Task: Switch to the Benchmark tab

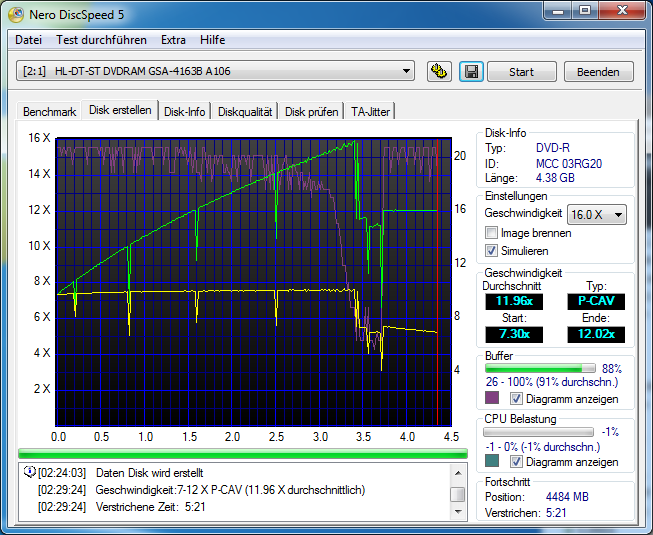Action: click(49, 112)
